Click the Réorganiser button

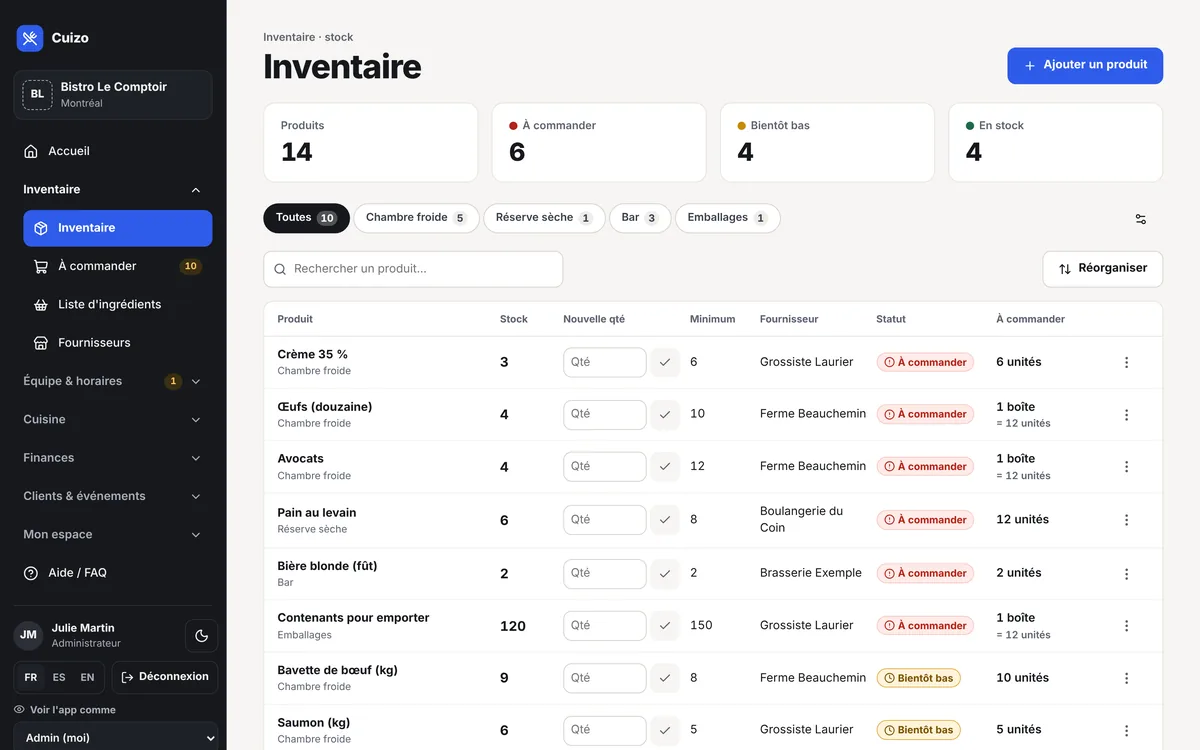1103,269
